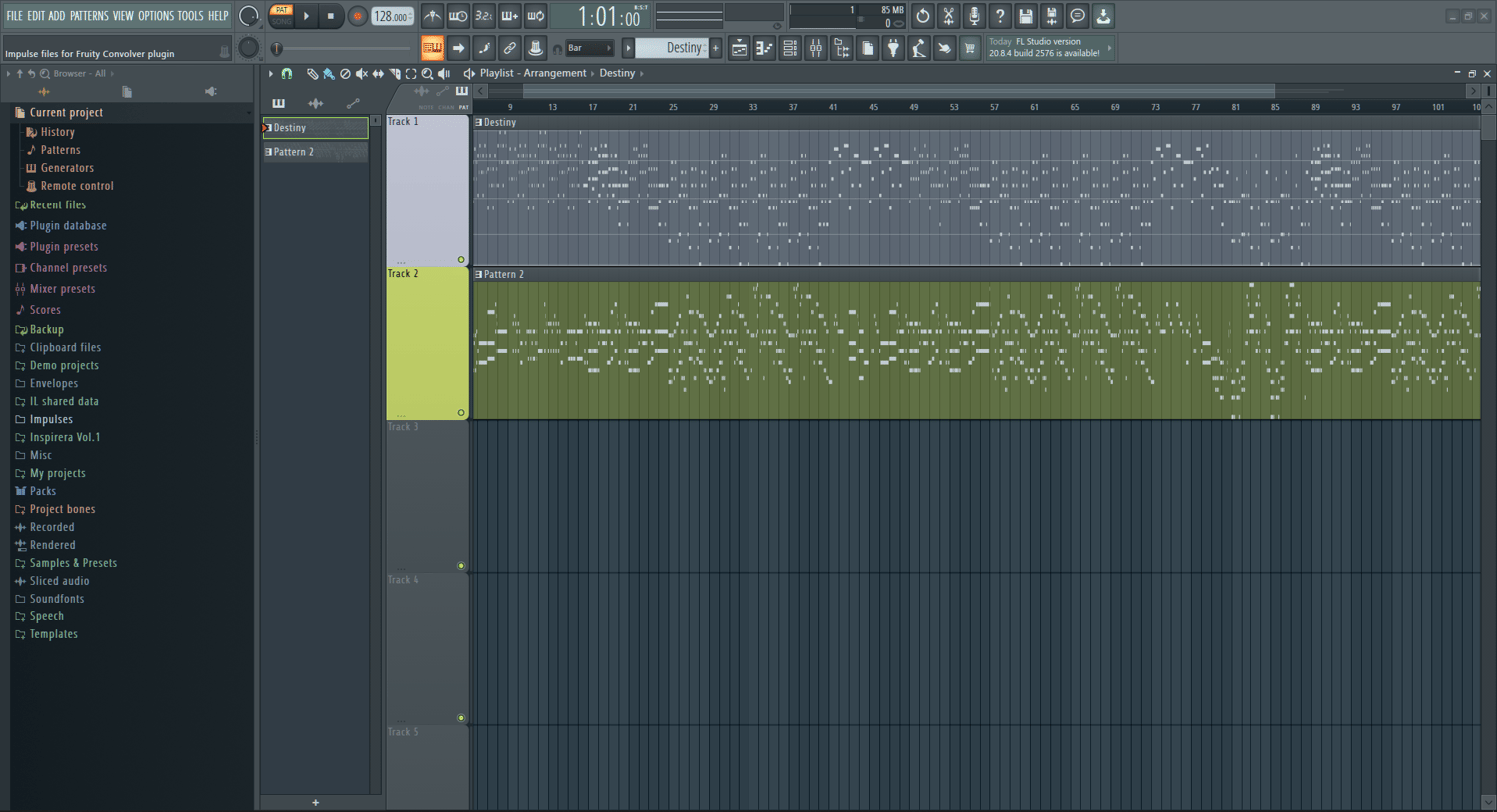
Task: Select the Draw pencil tool in playlist
Action: point(312,74)
